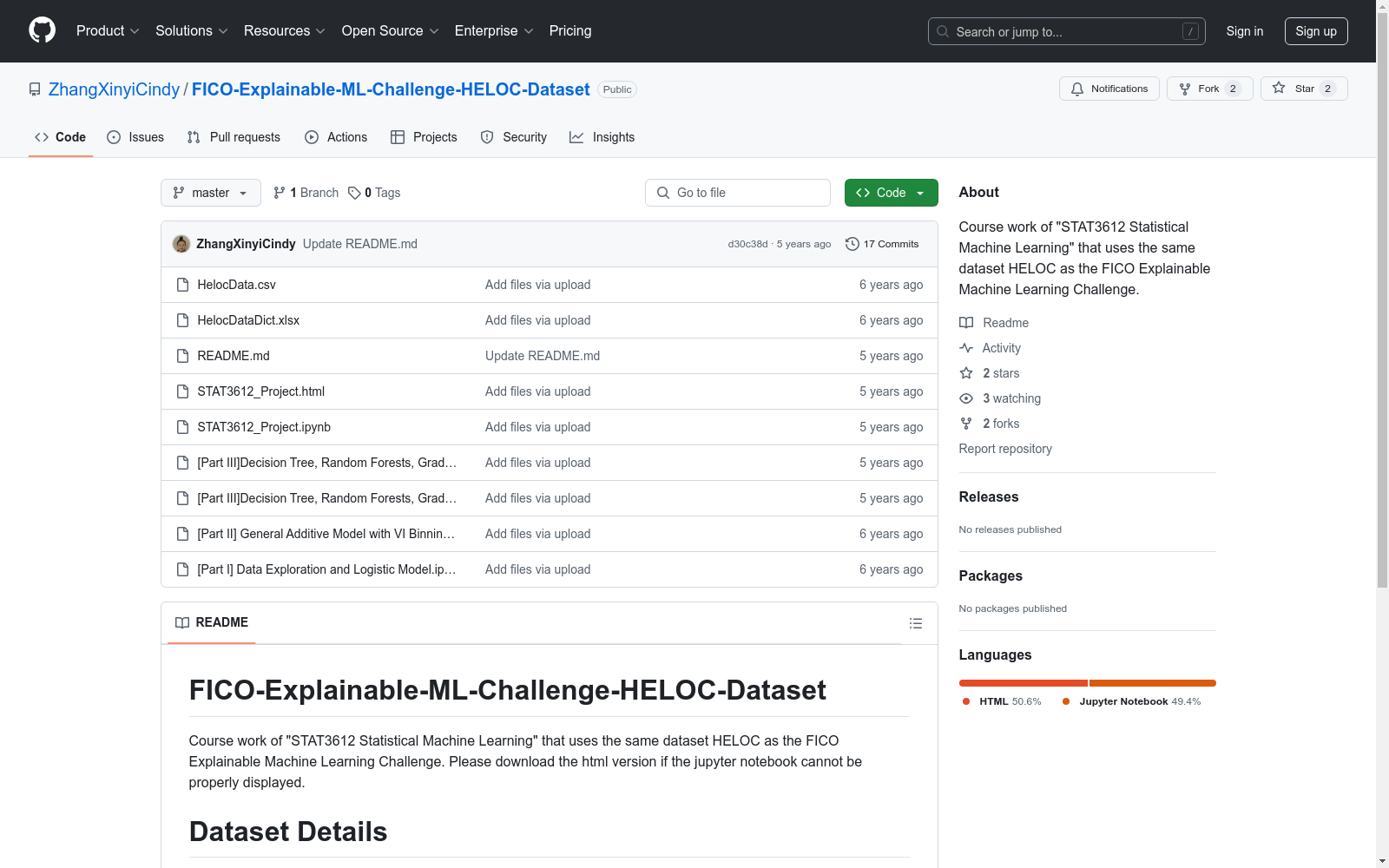The width and height of the screenshot is (1389, 868).
Task: Open the Pull requests tab
Action: tap(234, 137)
